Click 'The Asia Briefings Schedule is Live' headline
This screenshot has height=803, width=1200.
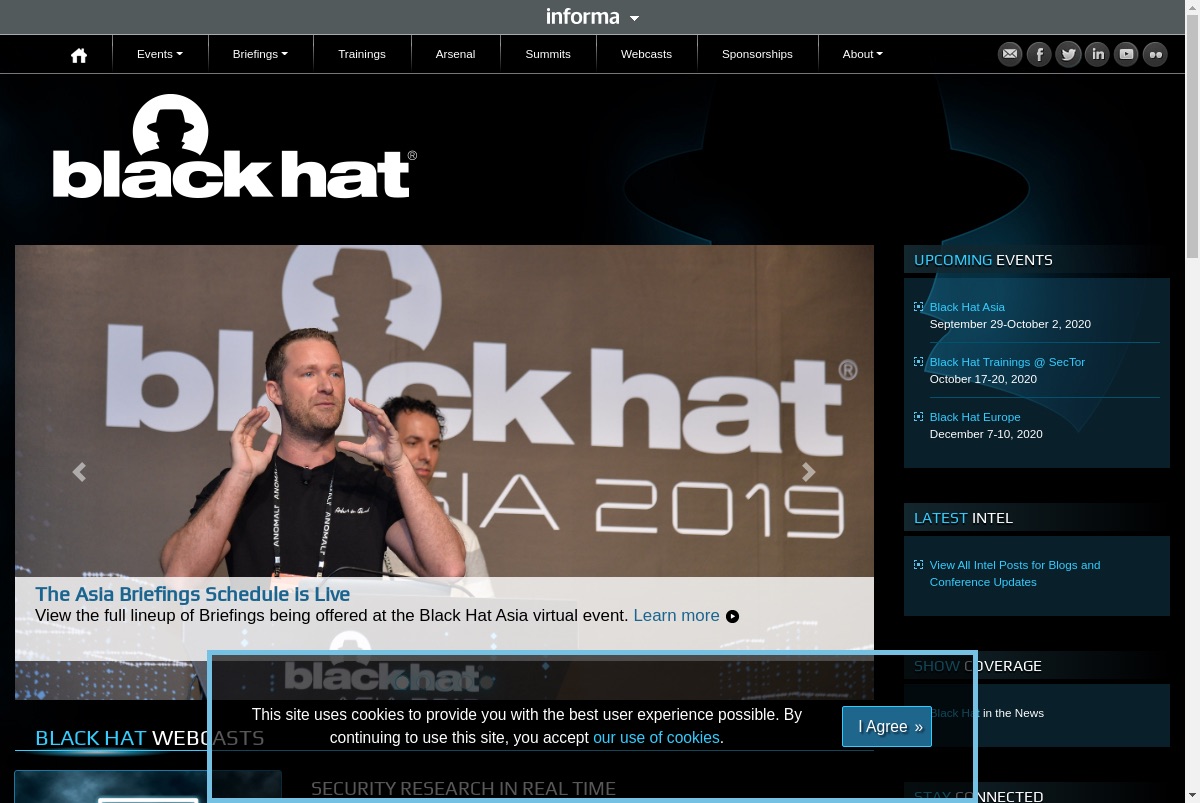point(192,594)
